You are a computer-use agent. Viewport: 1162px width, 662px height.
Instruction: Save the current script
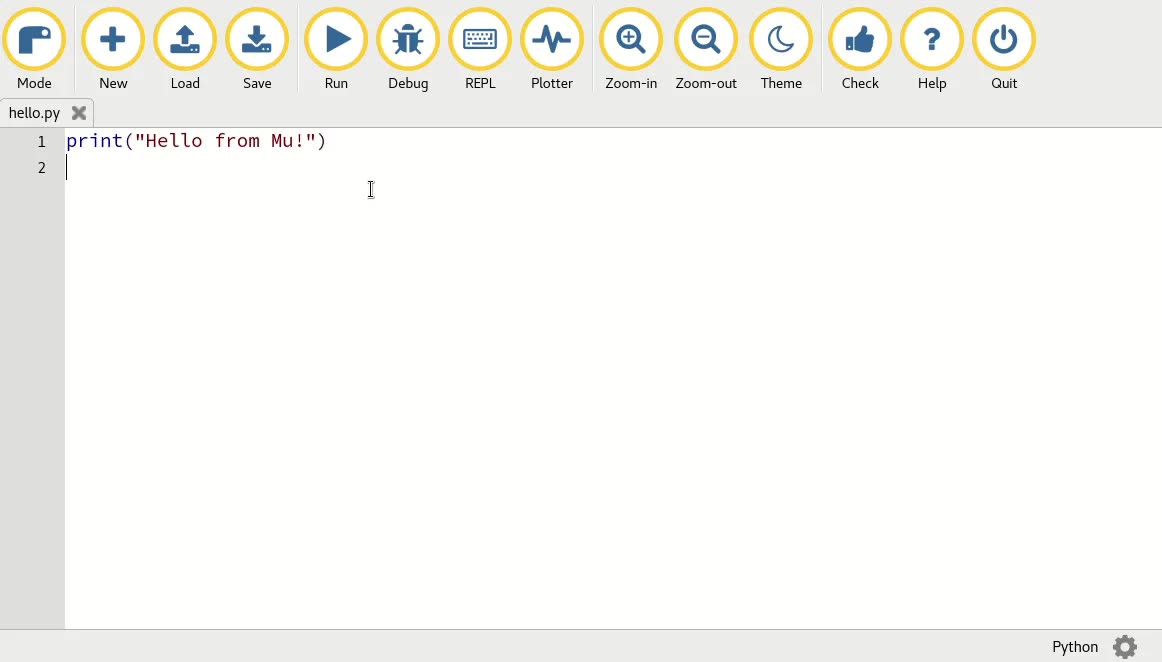(257, 50)
